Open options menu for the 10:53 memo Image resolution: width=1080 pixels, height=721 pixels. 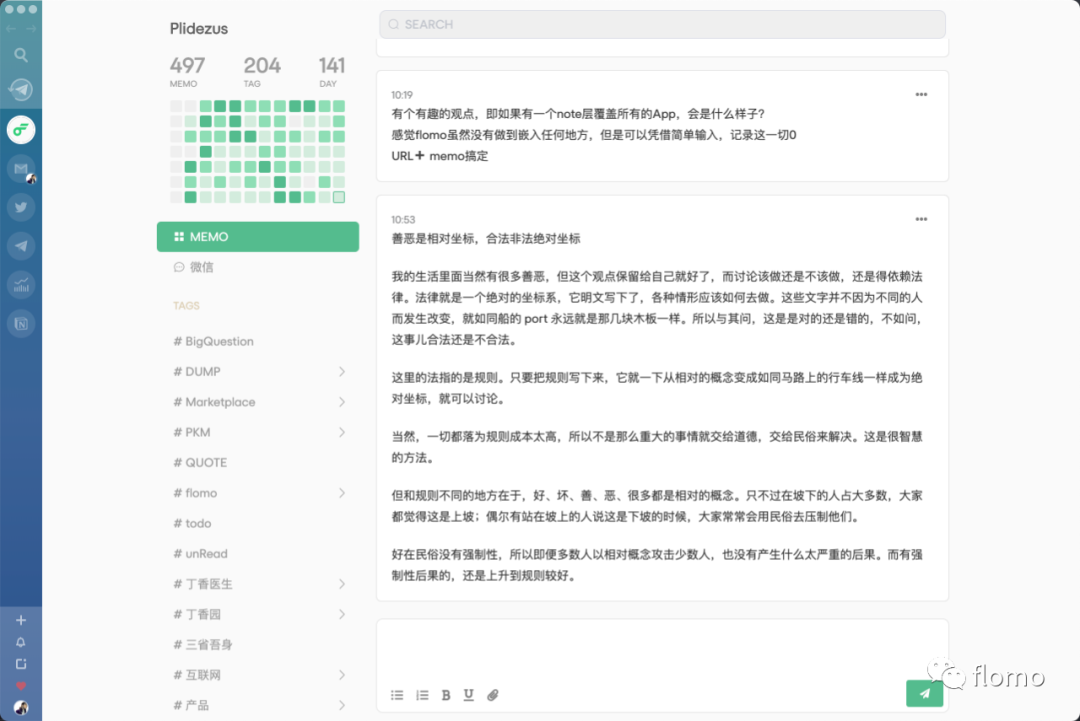pos(921,219)
